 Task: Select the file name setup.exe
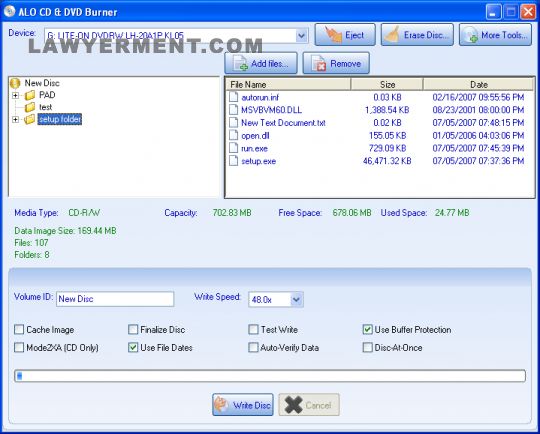pyautogui.click(x=258, y=161)
